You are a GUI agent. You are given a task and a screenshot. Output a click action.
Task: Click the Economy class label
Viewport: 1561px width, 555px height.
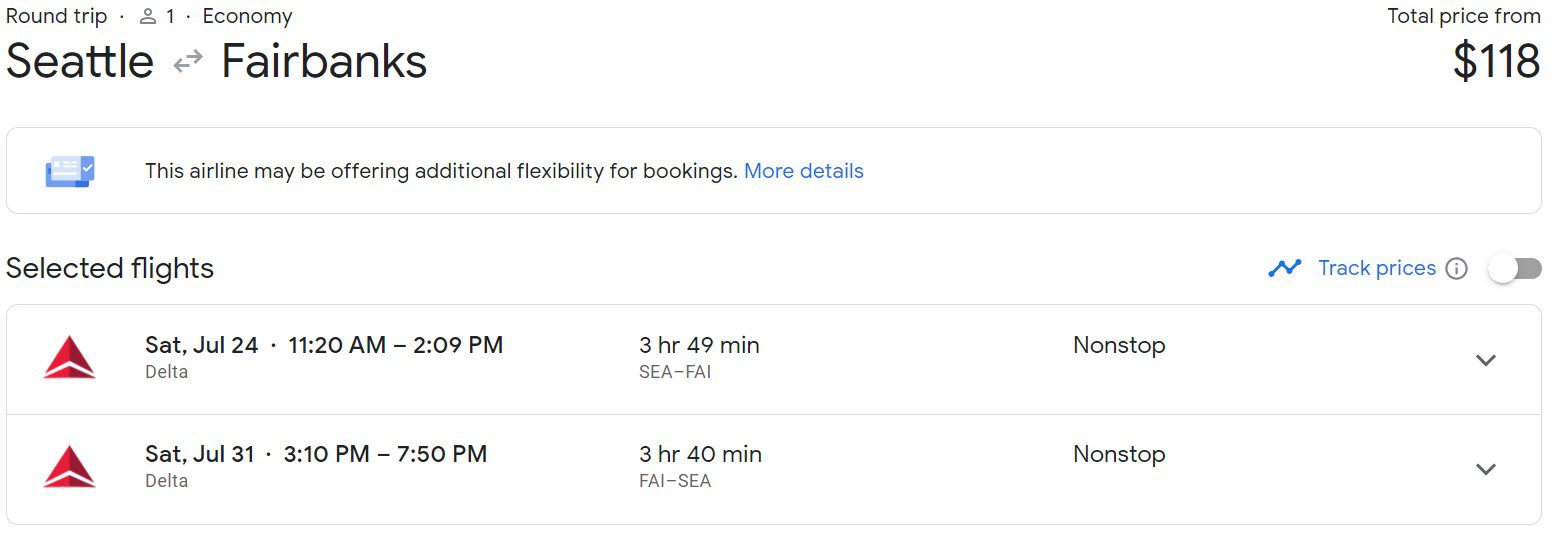click(248, 17)
